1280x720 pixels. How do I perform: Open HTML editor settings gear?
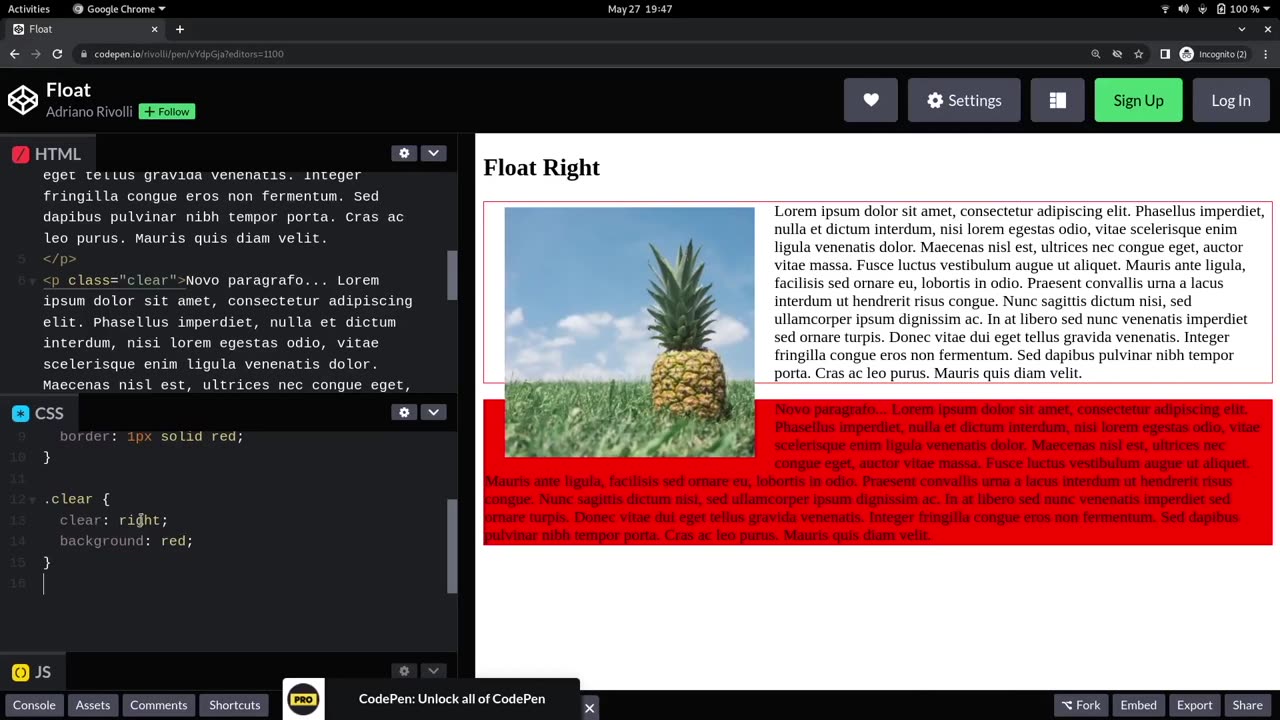point(404,153)
